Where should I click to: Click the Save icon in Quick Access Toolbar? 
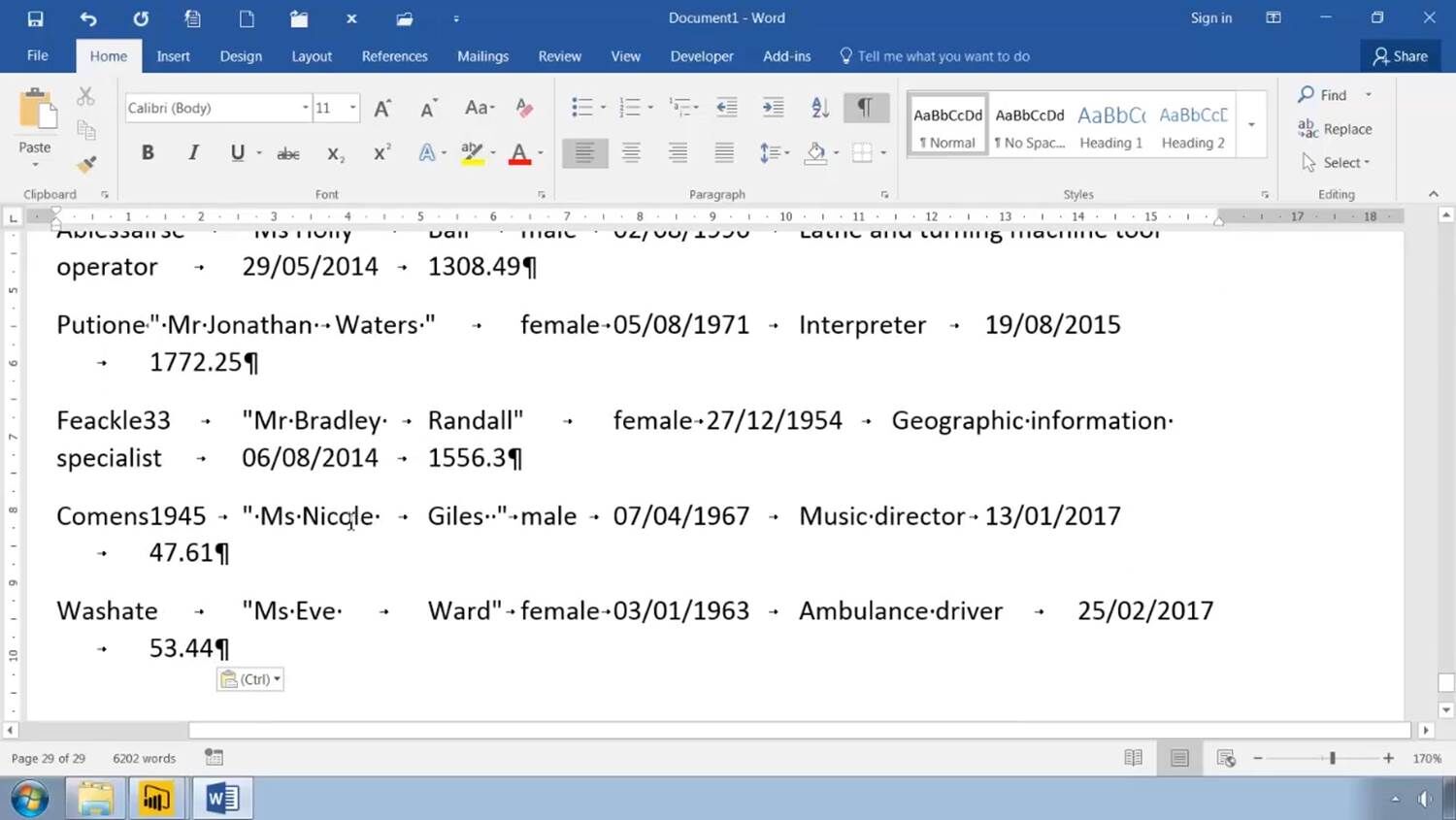(x=35, y=18)
